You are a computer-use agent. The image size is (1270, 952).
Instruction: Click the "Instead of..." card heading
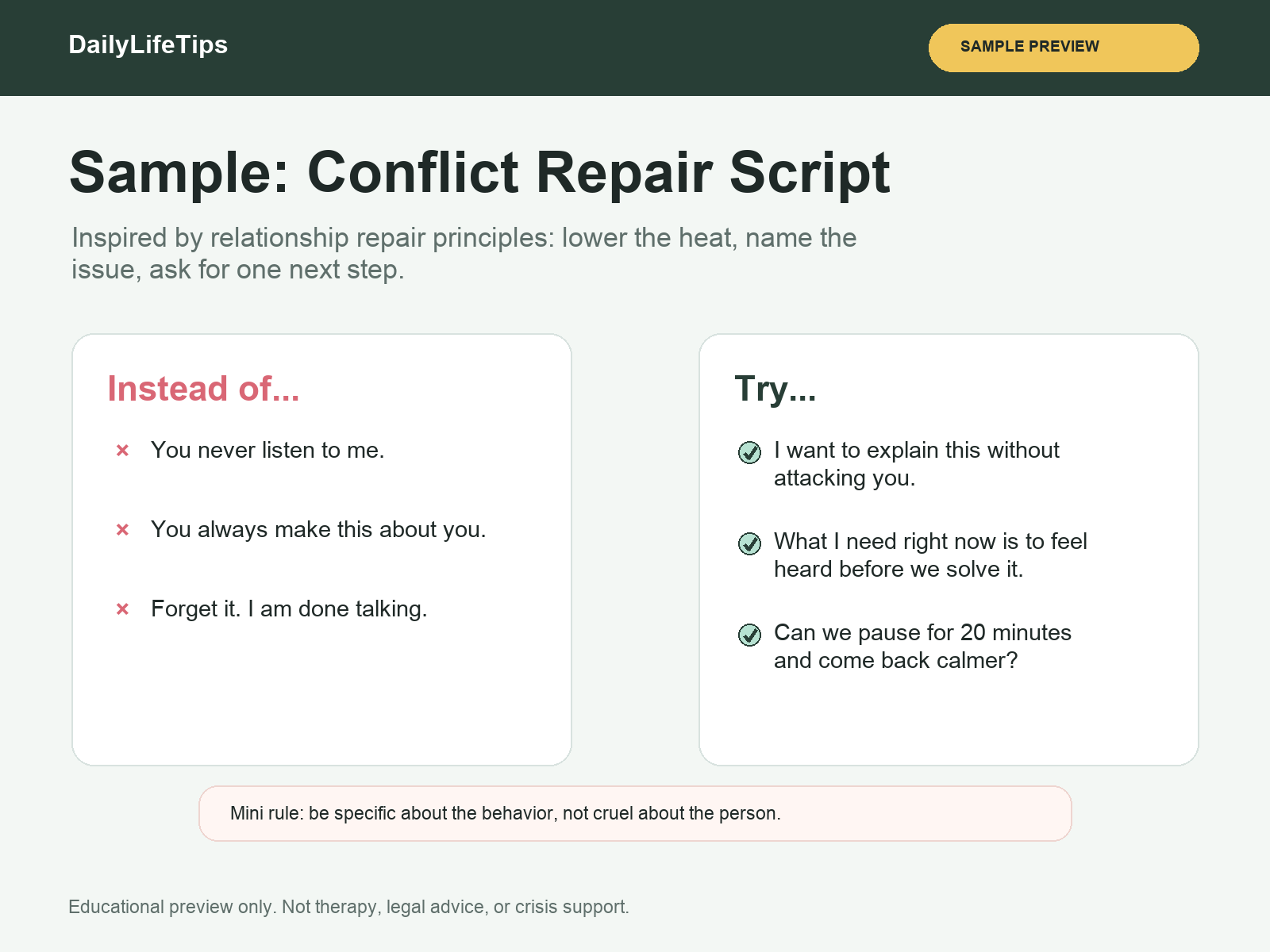[x=203, y=389]
